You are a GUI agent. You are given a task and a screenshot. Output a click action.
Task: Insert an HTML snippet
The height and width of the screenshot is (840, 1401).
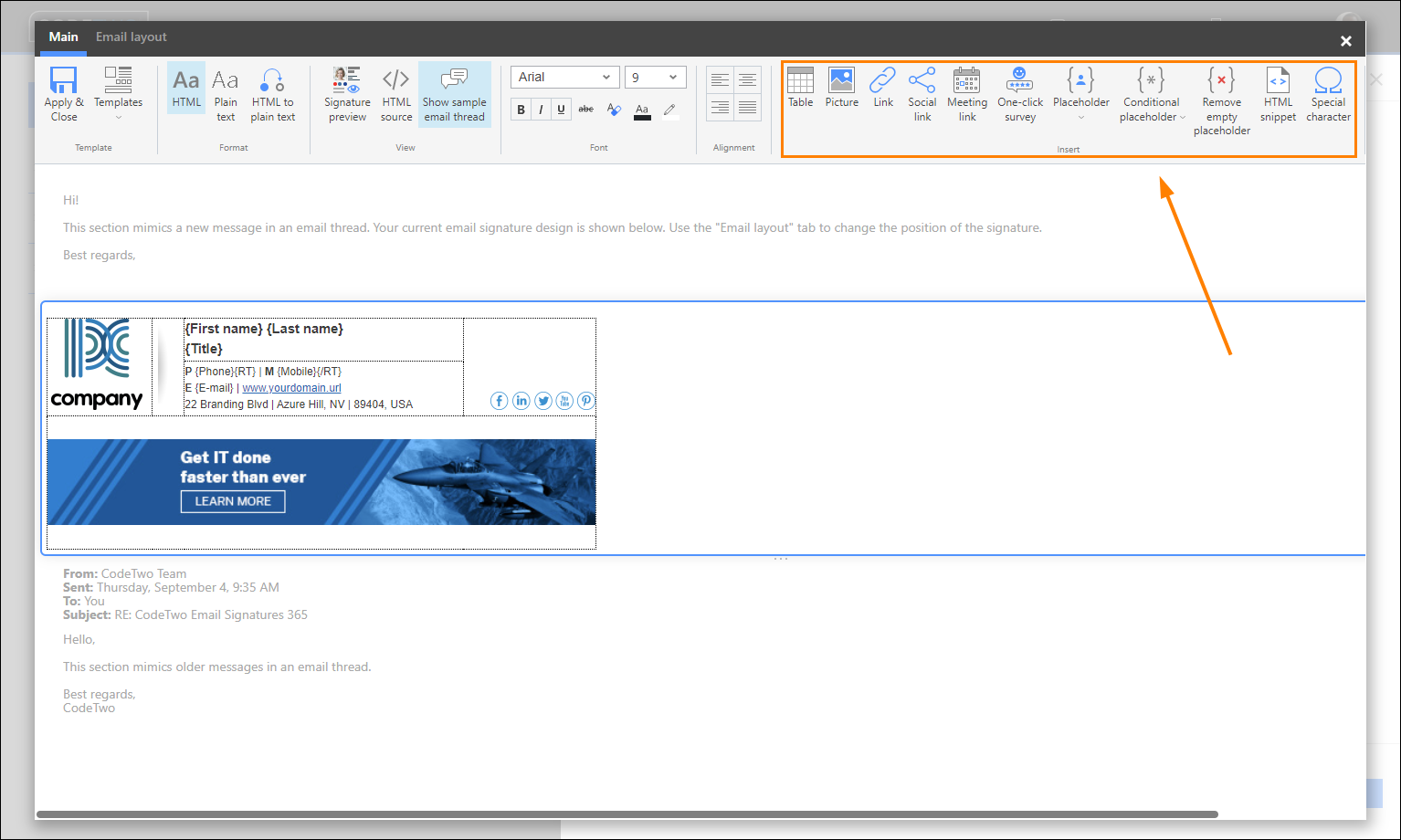click(x=1279, y=94)
